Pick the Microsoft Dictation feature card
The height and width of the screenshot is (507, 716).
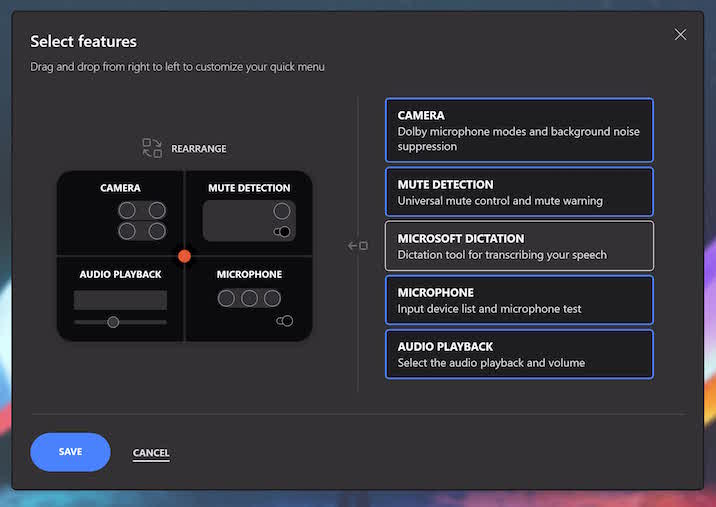(519, 246)
